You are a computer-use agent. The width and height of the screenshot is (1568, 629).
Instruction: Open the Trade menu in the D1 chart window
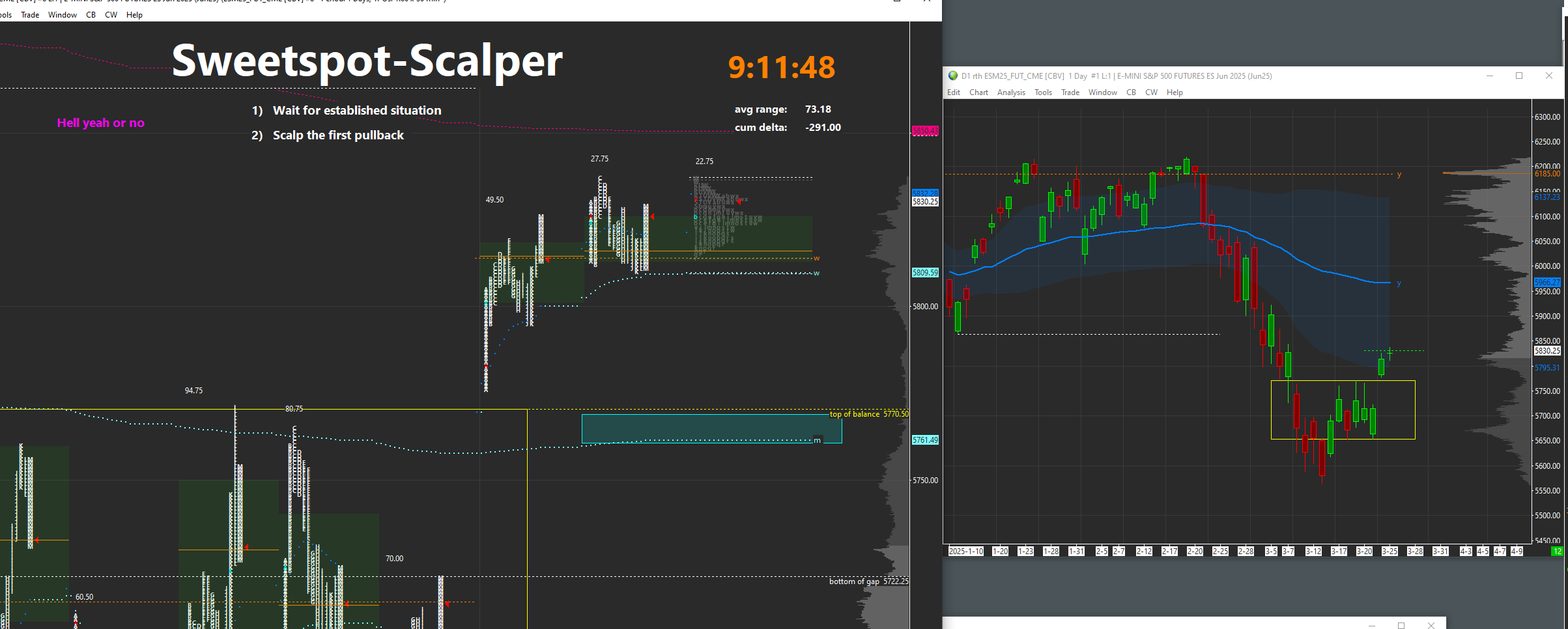tap(1070, 92)
